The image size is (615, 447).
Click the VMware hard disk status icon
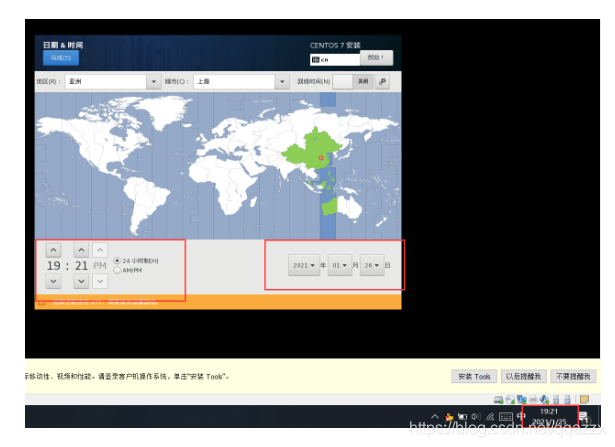coord(498,400)
